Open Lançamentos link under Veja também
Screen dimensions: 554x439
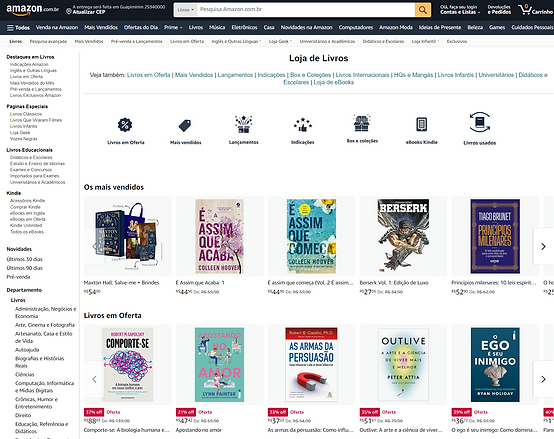(235, 75)
